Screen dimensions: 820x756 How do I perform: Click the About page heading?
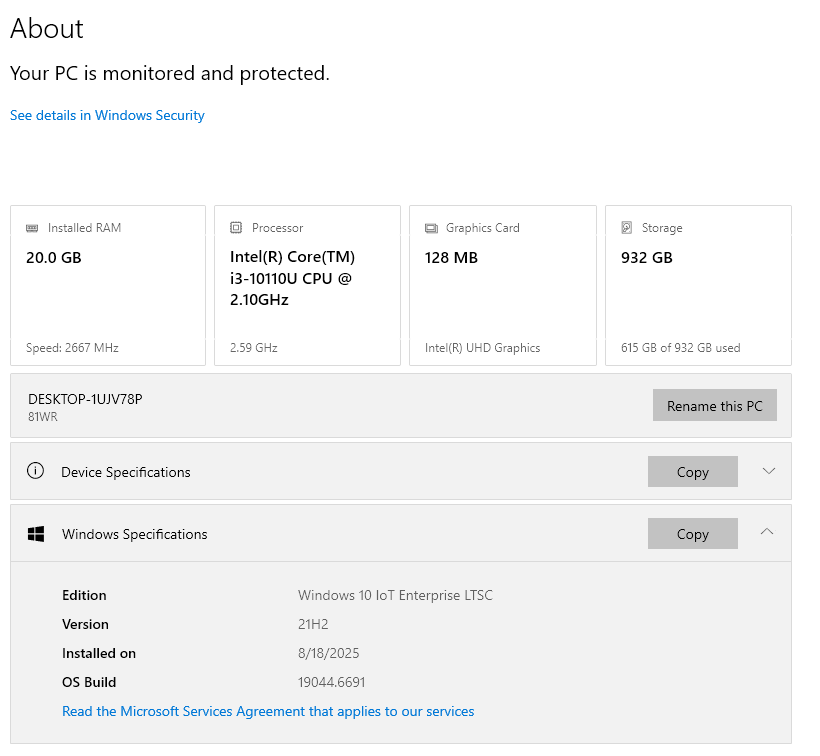(47, 28)
